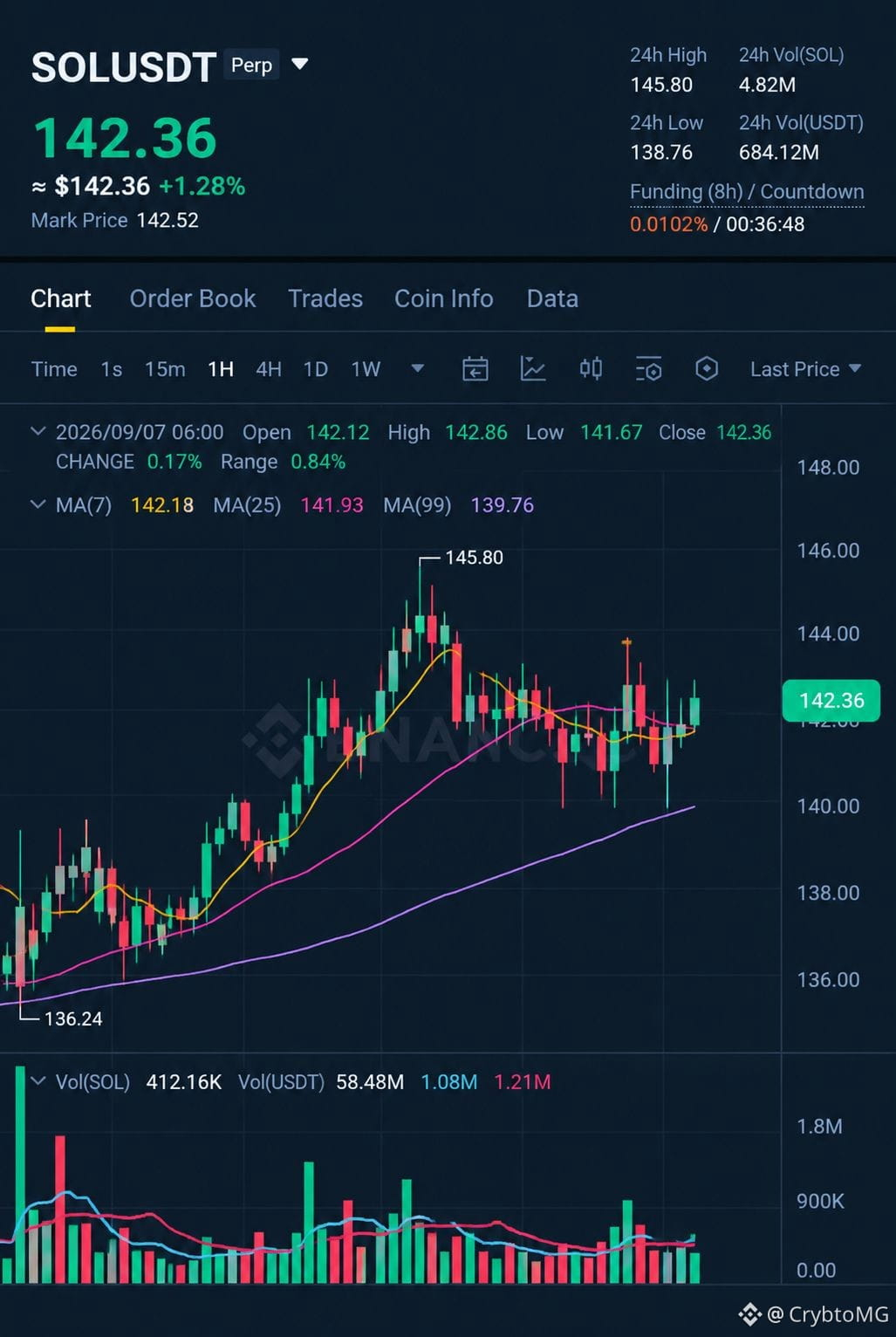Image resolution: width=896 pixels, height=1337 pixels.
Task: Open the SOLUSDT pair selector arrow
Action: 299,64
